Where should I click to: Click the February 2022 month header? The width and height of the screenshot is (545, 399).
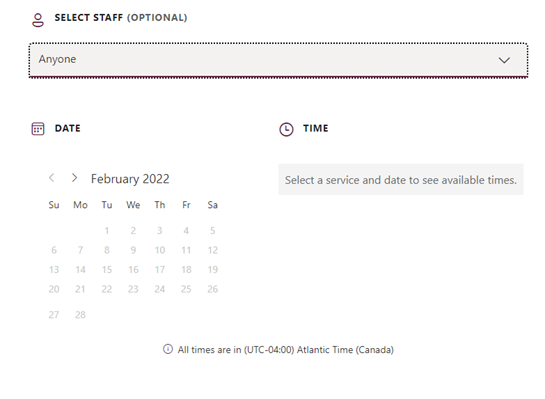point(130,179)
